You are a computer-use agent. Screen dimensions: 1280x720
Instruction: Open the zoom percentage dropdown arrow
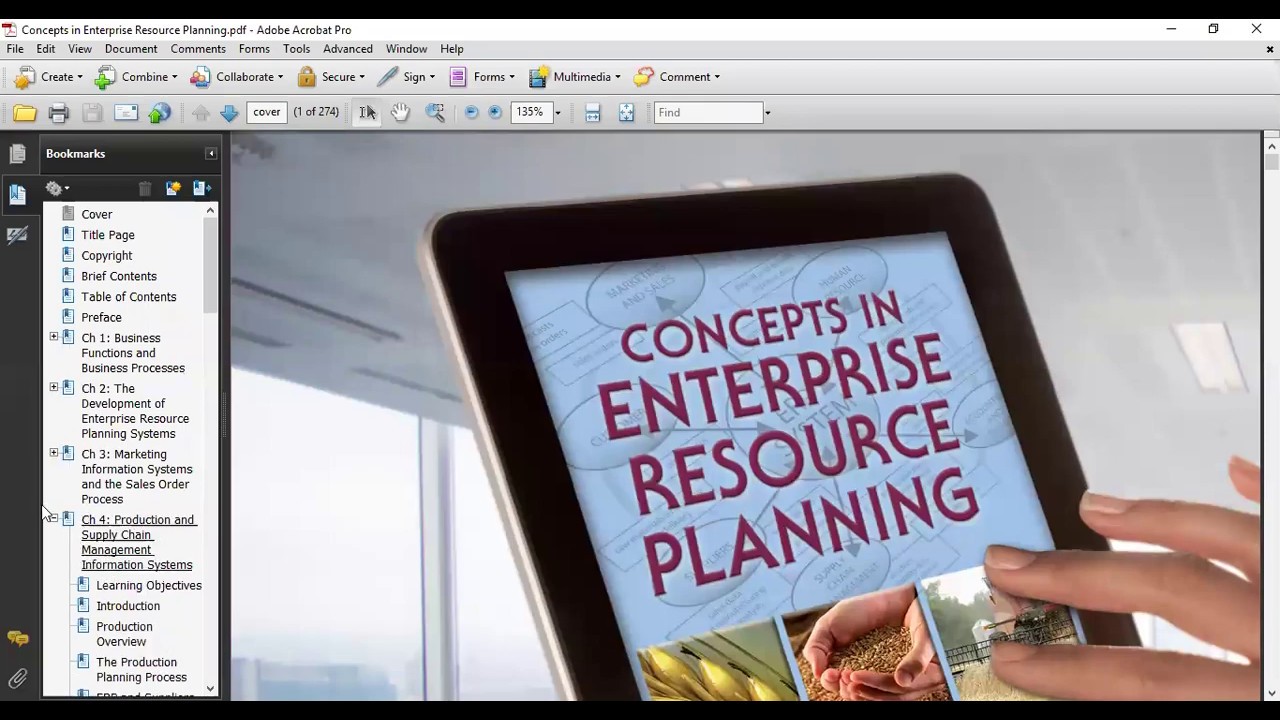pos(558,113)
